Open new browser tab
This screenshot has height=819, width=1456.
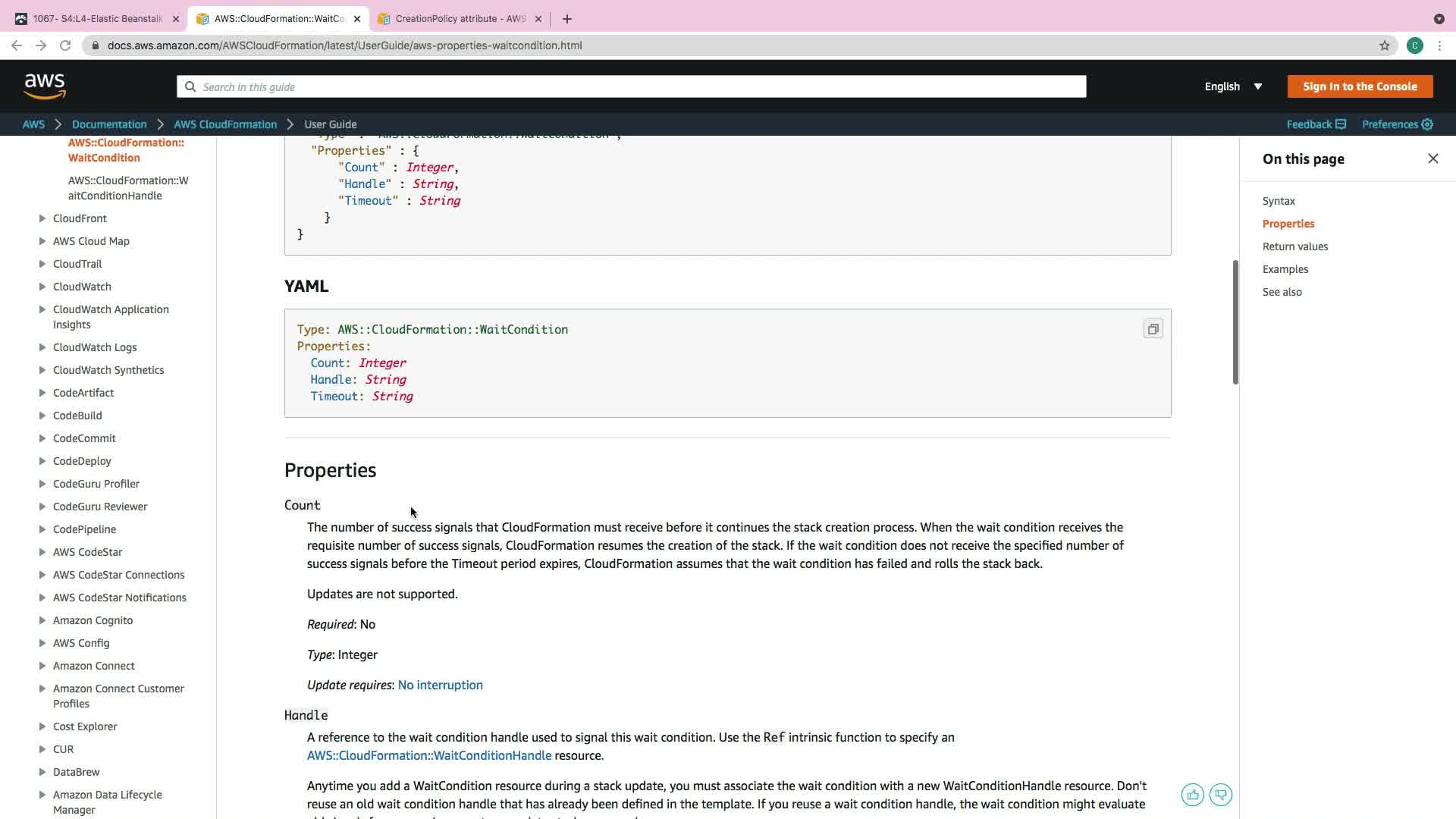click(567, 18)
